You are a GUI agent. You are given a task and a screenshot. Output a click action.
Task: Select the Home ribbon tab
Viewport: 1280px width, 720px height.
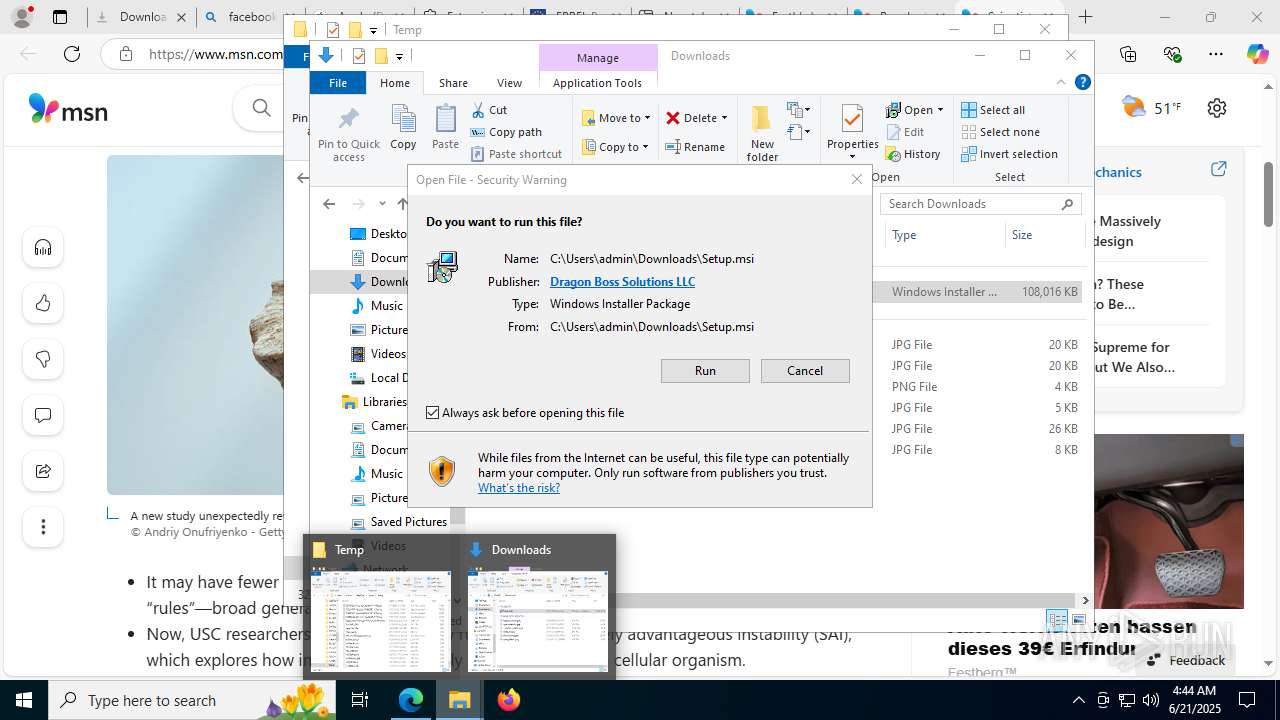tap(395, 83)
